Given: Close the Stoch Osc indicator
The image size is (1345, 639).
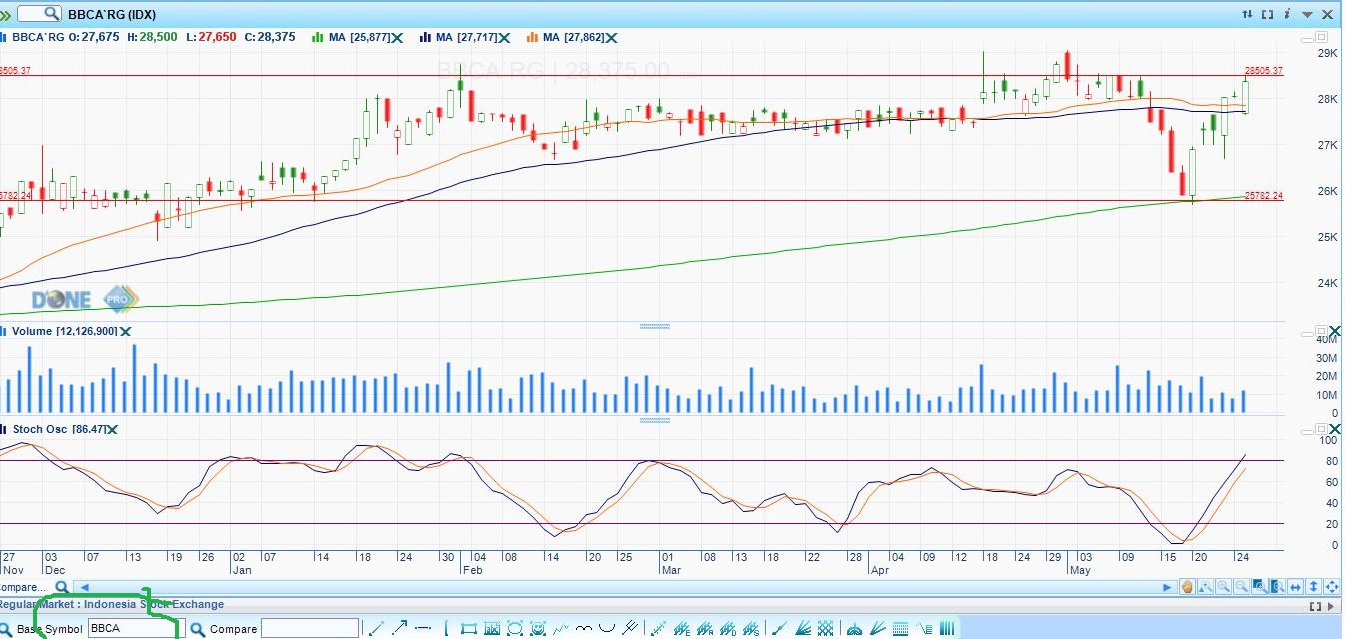Looking at the screenshot, I should coord(112,429).
